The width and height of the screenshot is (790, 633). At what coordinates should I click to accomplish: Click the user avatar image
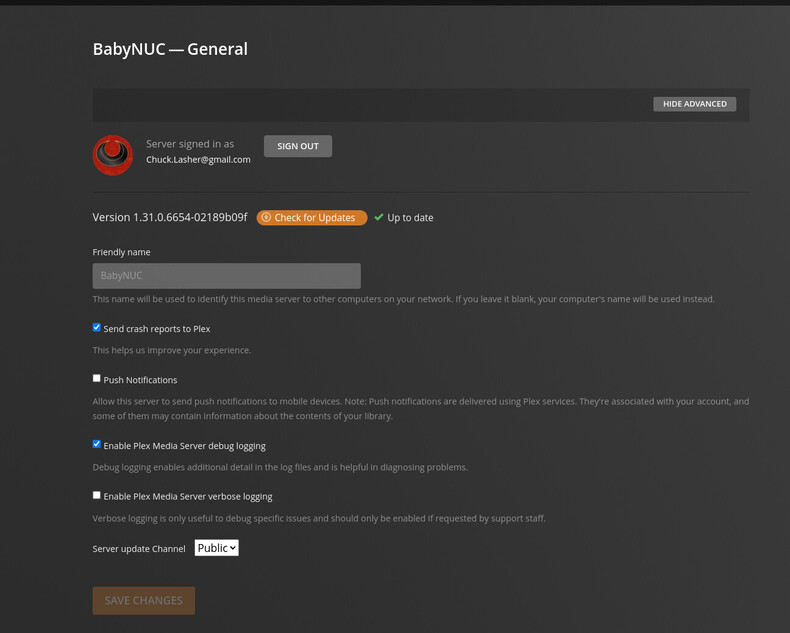coord(113,155)
